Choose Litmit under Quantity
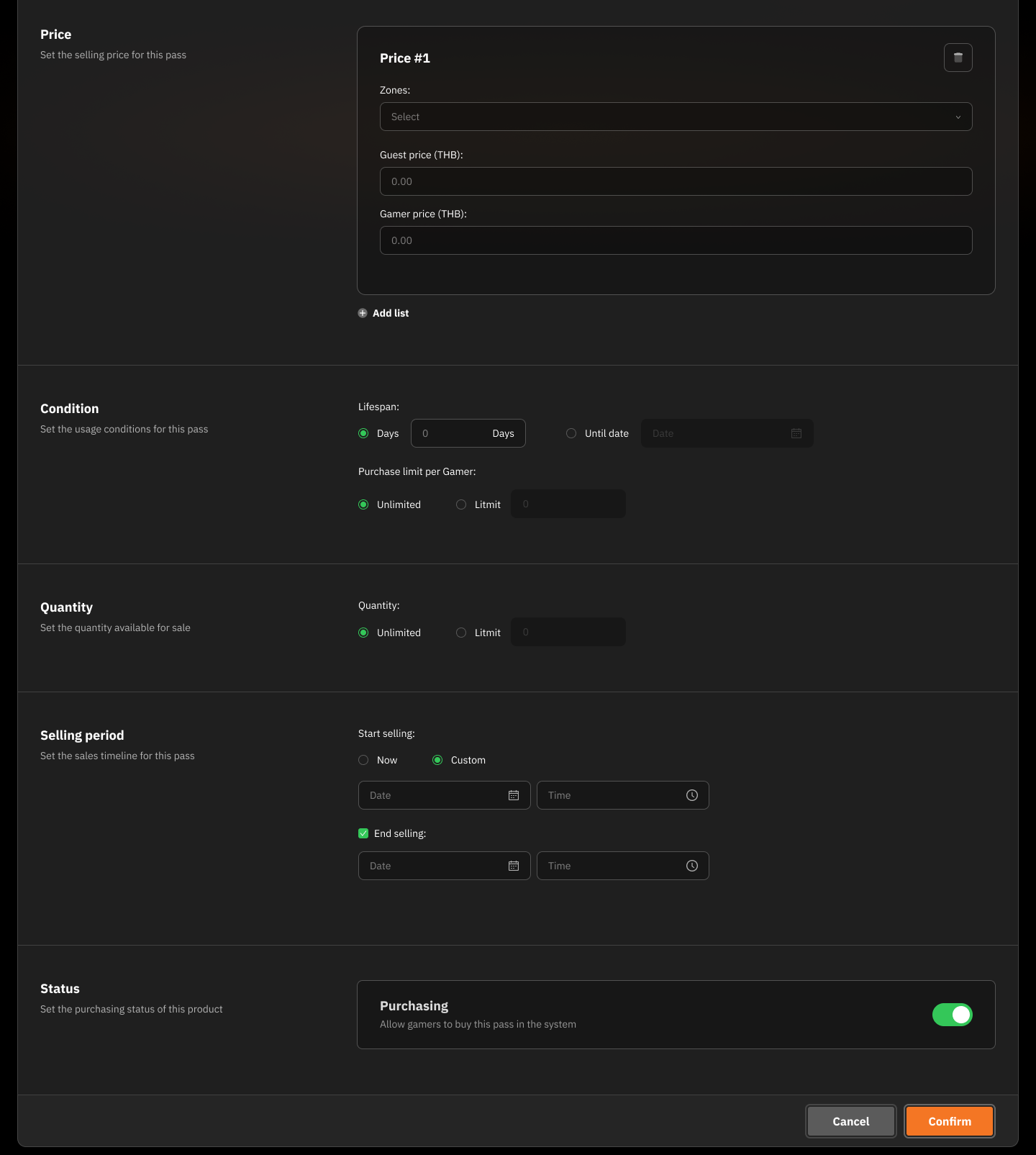1036x1155 pixels. (x=461, y=633)
